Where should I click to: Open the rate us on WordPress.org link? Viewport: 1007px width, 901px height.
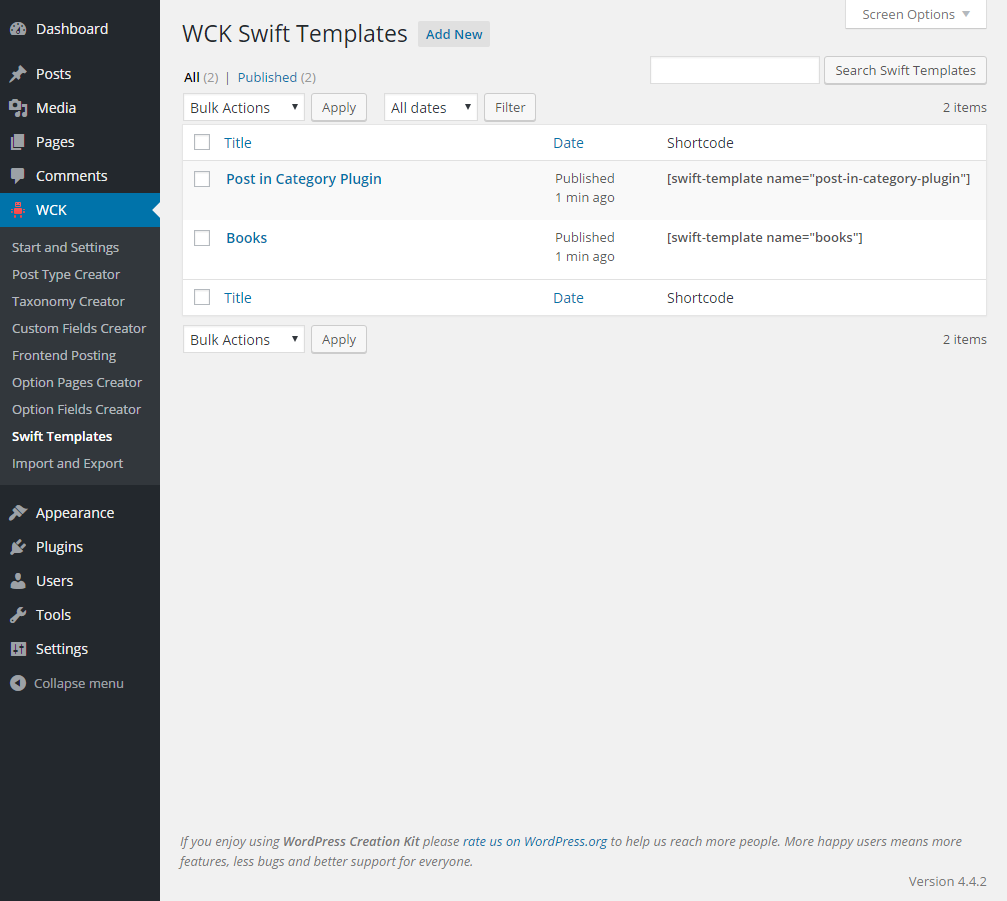click(x=535, y=841)
